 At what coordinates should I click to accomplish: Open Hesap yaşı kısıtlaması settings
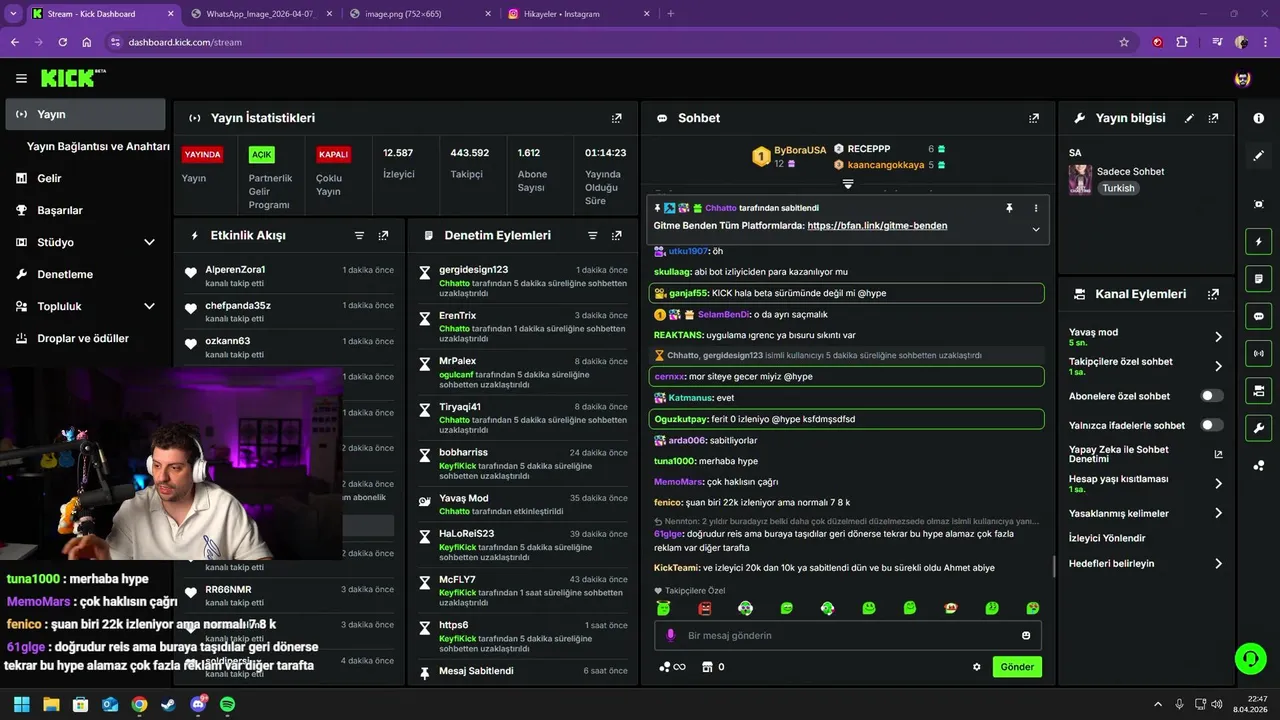tap(1145, 483)
